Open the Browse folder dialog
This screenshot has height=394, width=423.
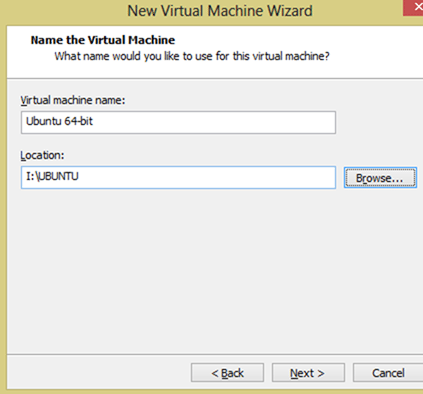coord(380,178)
